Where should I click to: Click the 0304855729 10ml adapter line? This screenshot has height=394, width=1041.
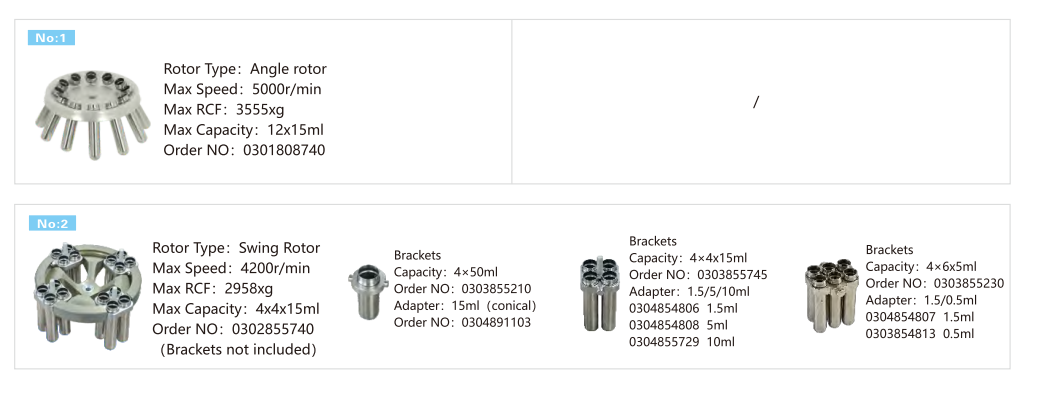682,342
